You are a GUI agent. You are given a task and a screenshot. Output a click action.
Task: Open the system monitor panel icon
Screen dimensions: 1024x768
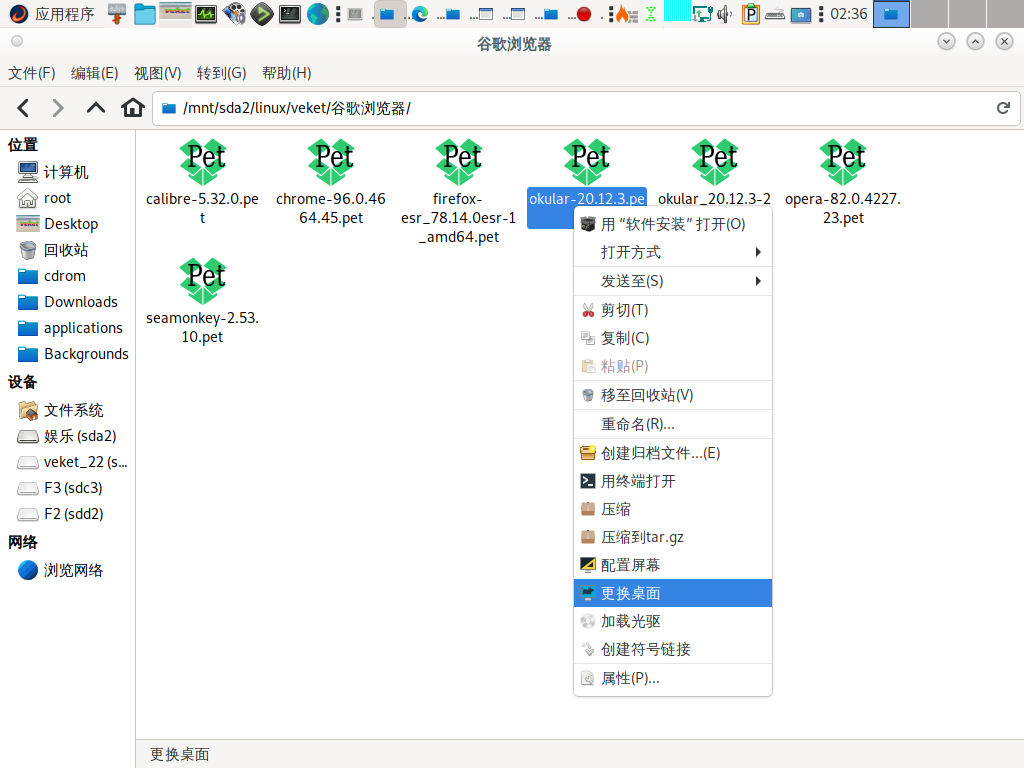206,14
